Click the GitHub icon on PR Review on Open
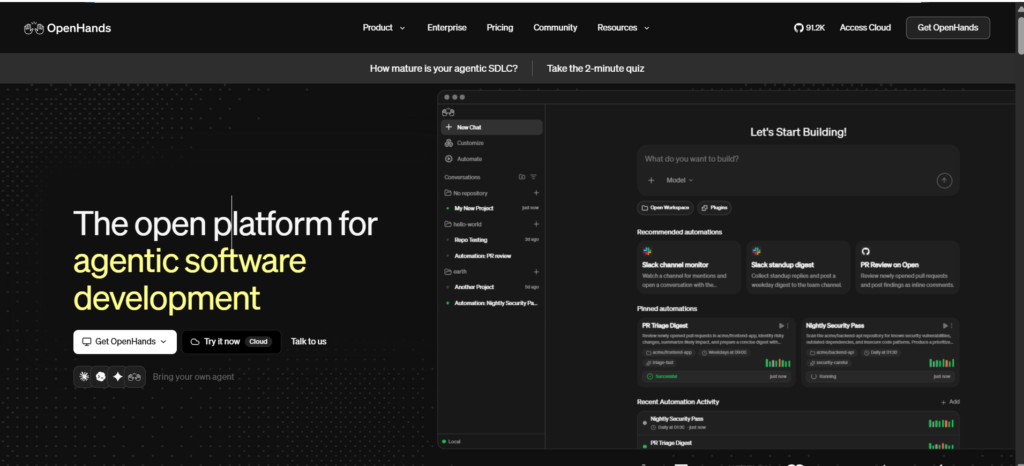 (x=866, y=251)
